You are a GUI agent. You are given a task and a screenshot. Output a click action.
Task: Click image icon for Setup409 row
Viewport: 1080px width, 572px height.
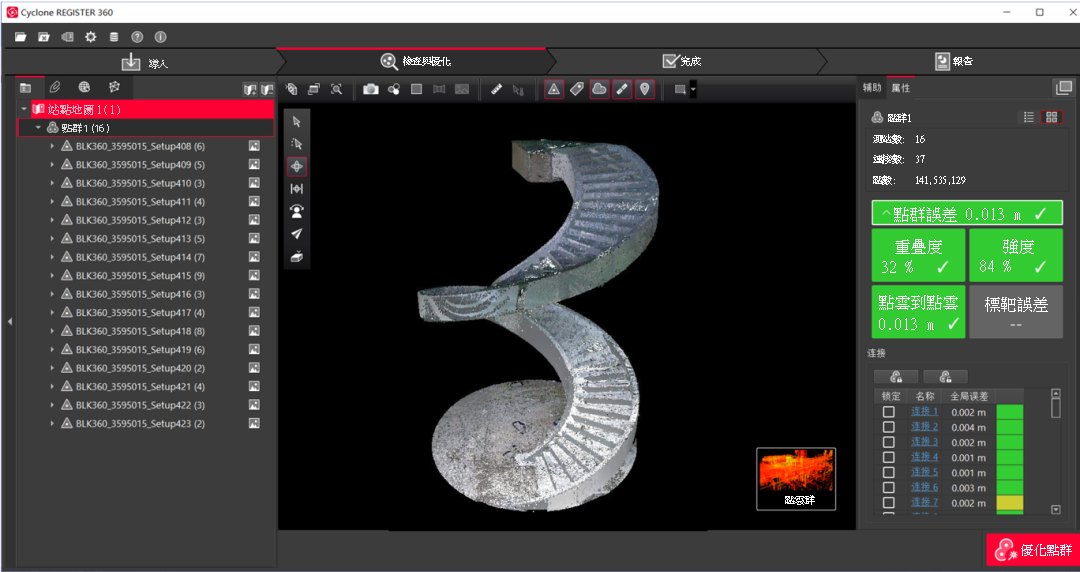pos(254,165)
